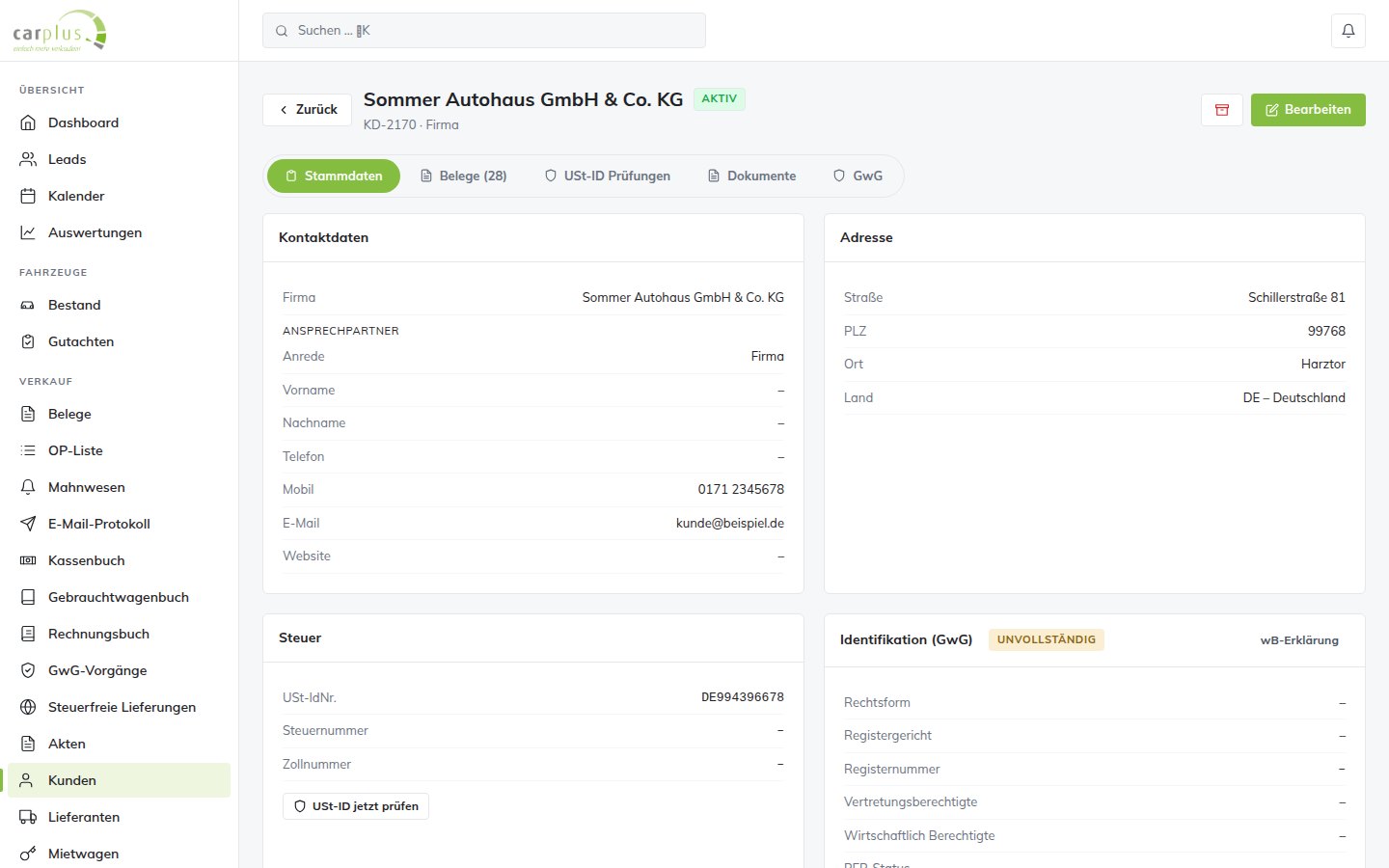The image size is (1389, 868).
Task: Switch to the Belege (28) tab
Action: (x=463, y=176)
